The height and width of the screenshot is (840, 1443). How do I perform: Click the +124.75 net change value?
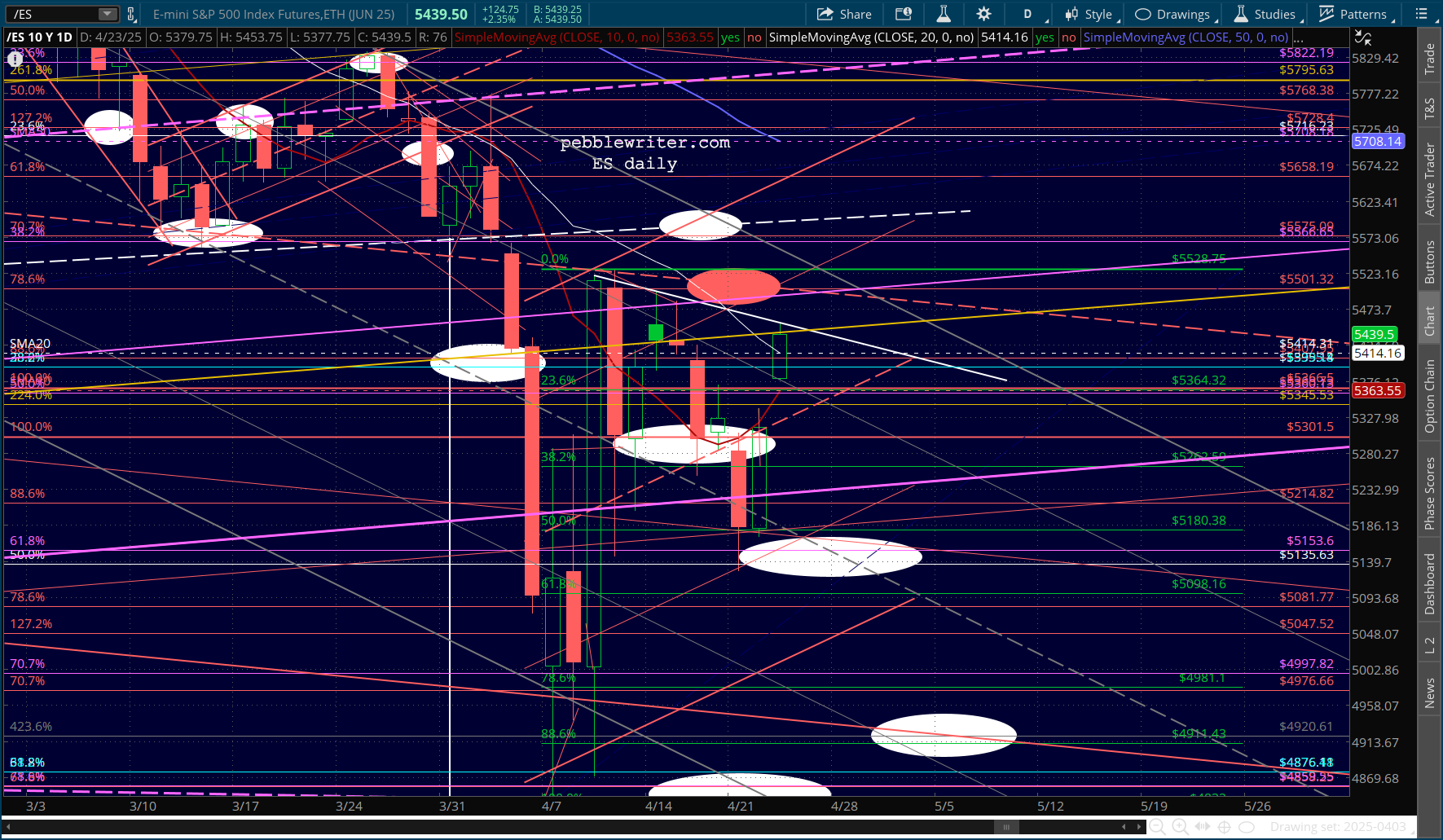point(500,9)
